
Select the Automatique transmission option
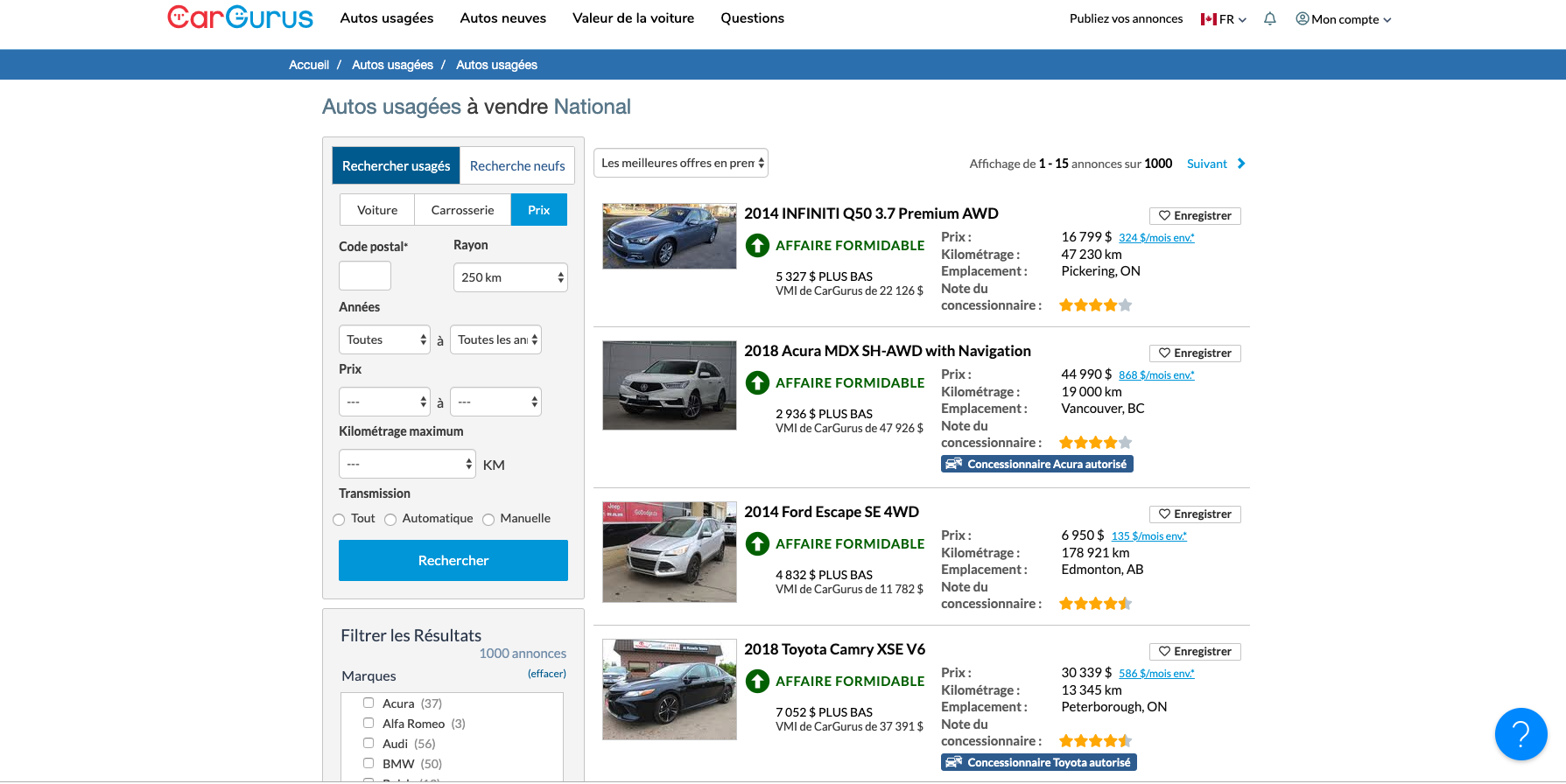point(390,520)
